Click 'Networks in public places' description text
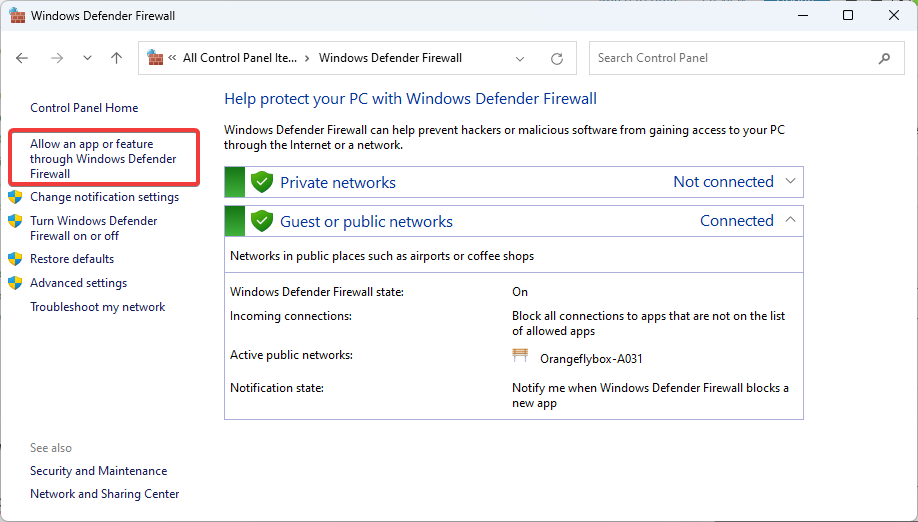 tap(382, 256)
